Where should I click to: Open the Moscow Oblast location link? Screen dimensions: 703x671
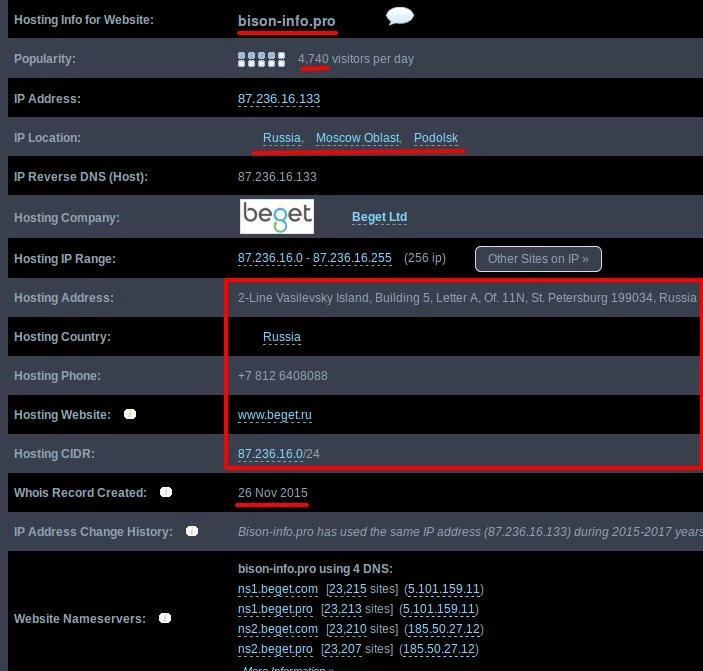[357, 138]
